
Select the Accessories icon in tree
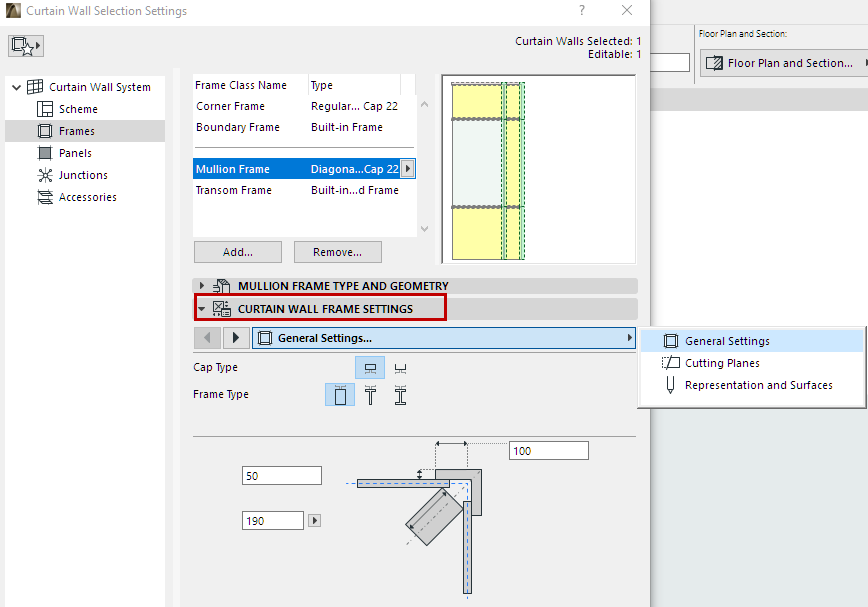[x=45, y=197]
